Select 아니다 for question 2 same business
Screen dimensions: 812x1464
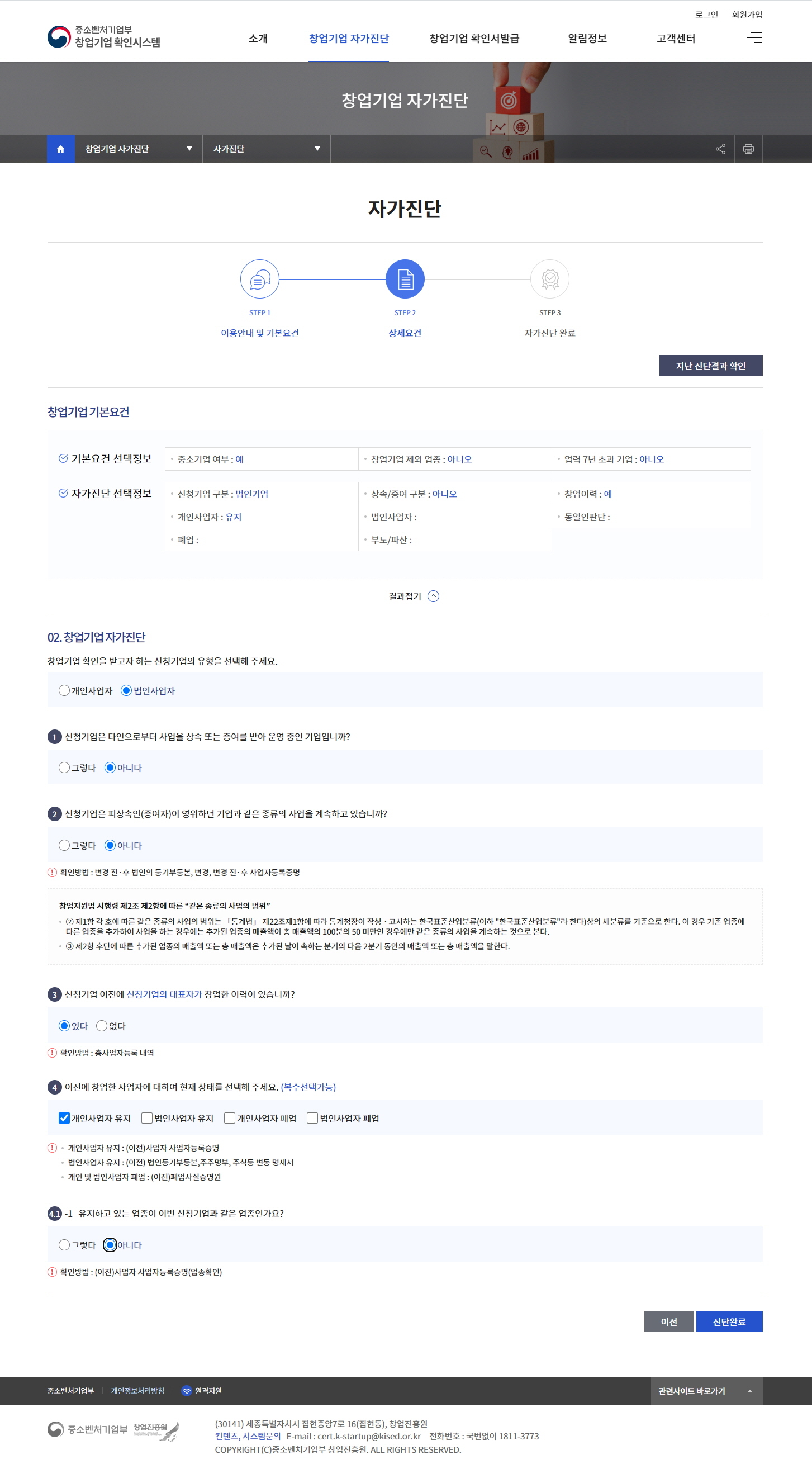[x=110, y=846]
